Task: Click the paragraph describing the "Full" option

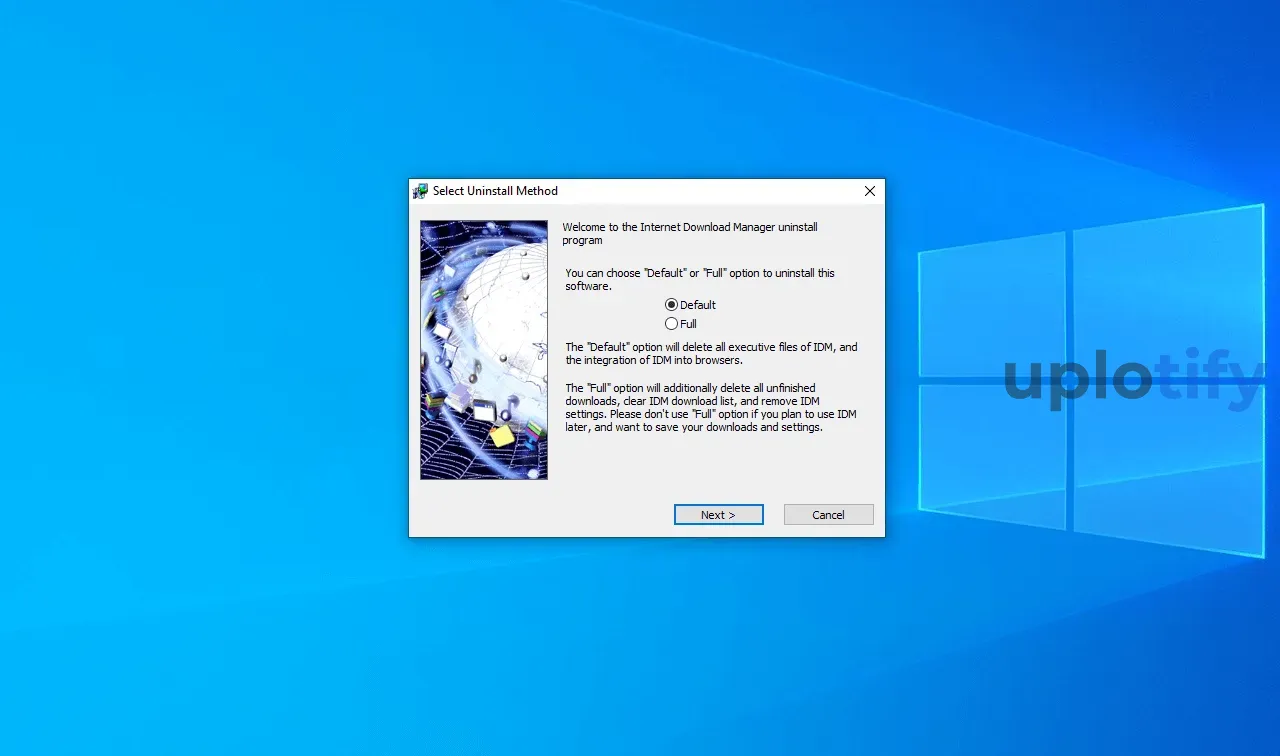Action: (x=710, y=407)
